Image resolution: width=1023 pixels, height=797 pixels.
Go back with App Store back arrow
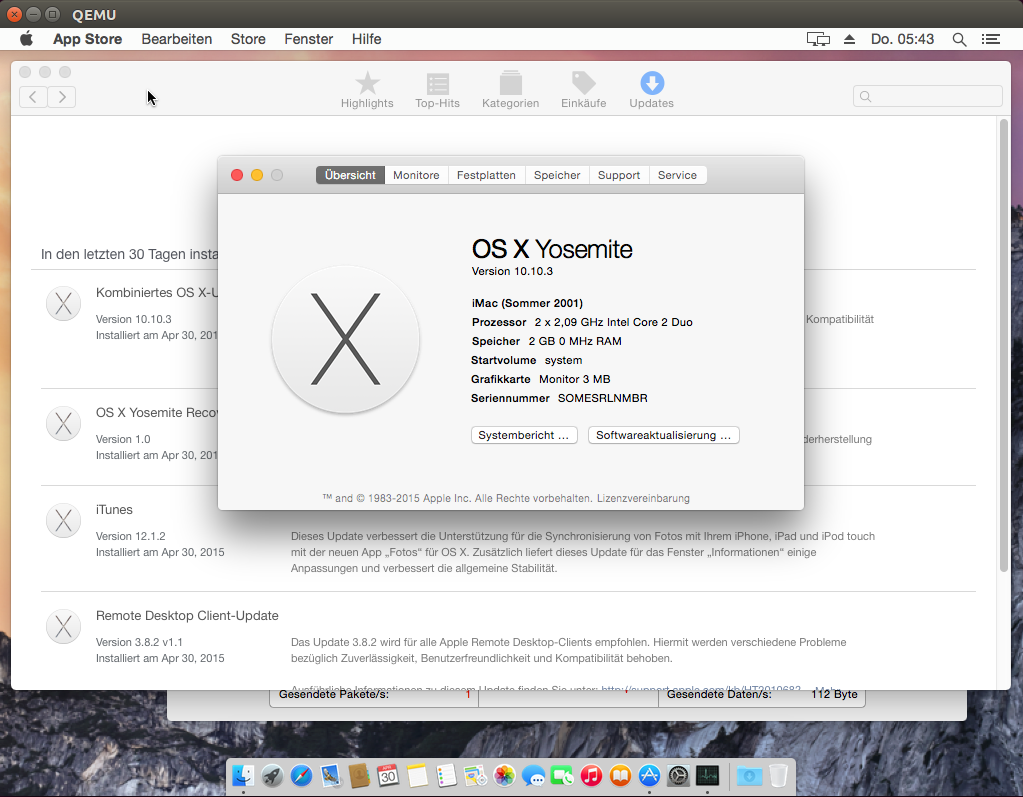point(33,97)
